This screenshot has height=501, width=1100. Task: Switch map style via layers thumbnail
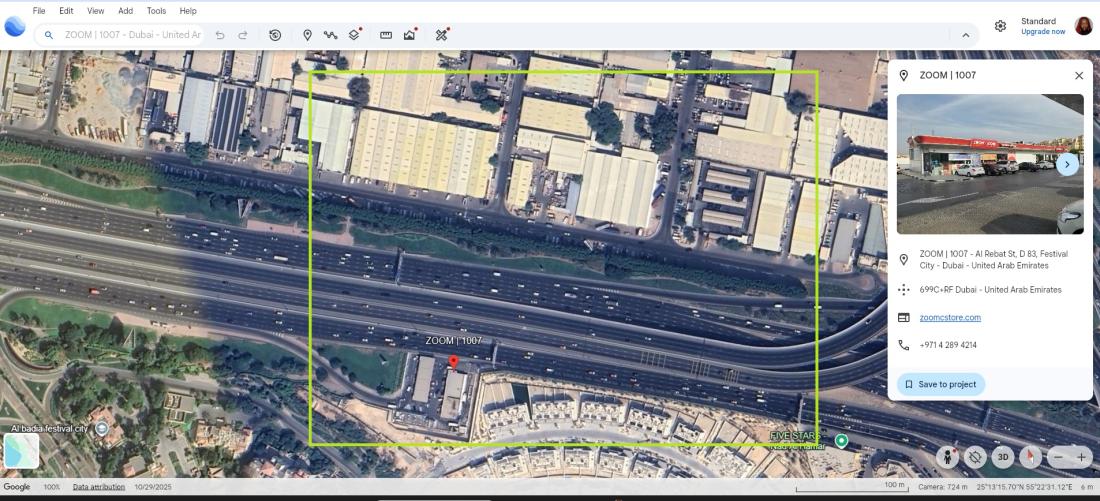click(x=21, y=450)
